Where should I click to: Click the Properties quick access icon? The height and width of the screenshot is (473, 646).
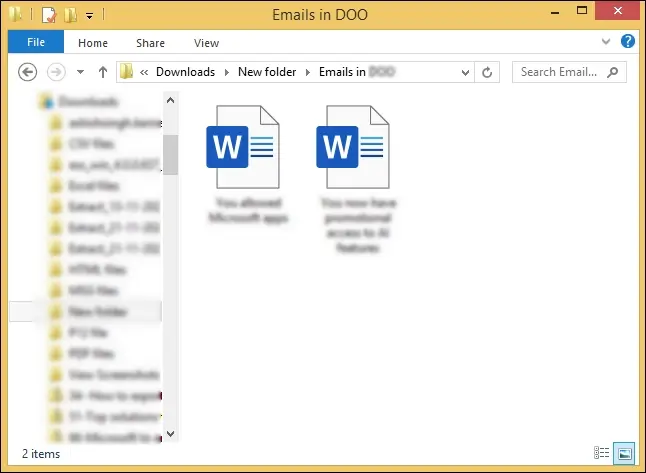coord(49,16)
